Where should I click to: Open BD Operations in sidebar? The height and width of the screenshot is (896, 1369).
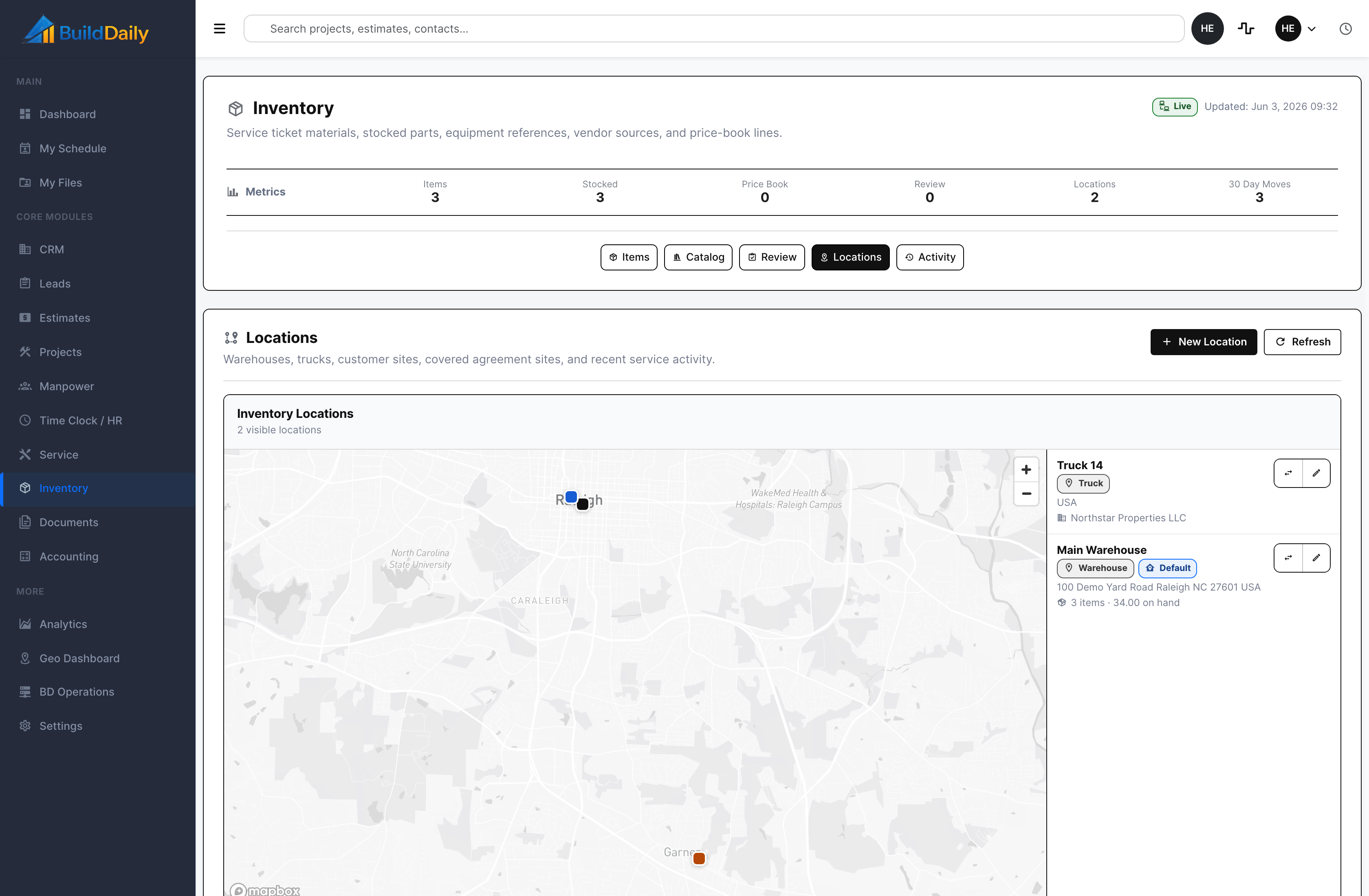tap(98, 692)
